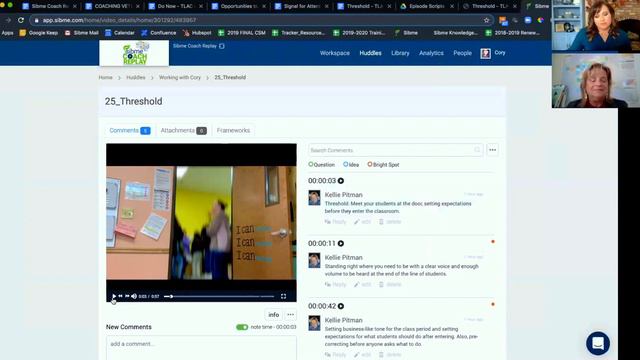Image resolution: width=640 pixels, height=360 pixels.
Task: Open the Apps bookmarks shortcut
Action: (7, 33)
